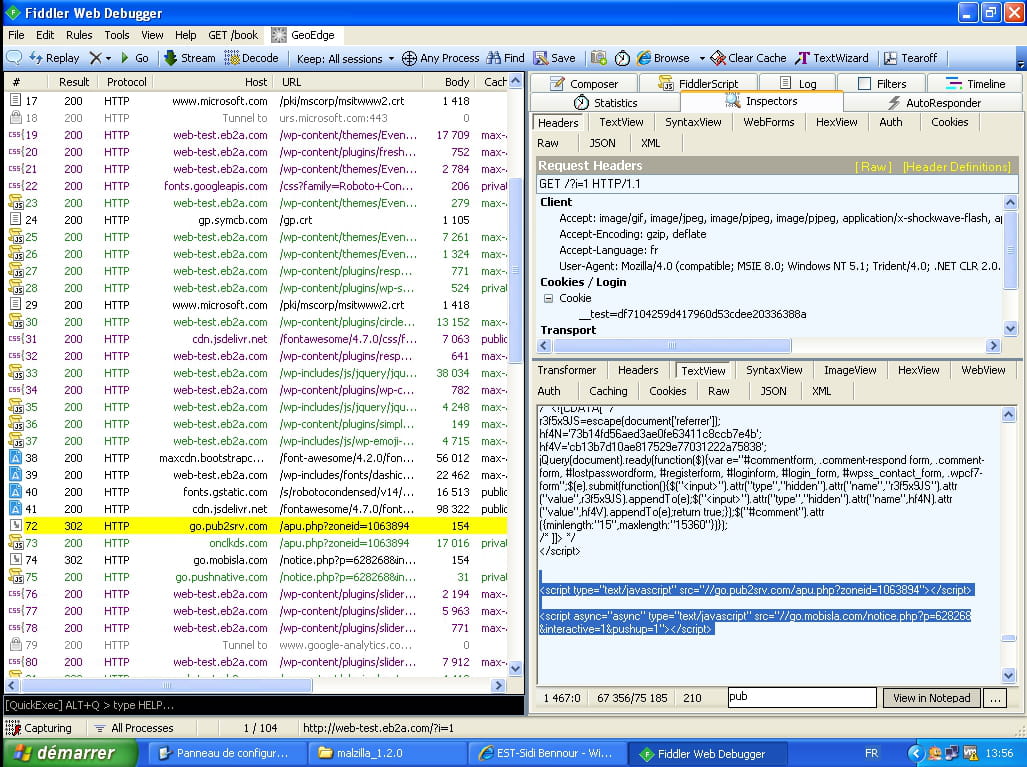Open the [Header Definitions] link
Image resolution: width=1027 pixels, height=767 pixels.
[957, 166]
